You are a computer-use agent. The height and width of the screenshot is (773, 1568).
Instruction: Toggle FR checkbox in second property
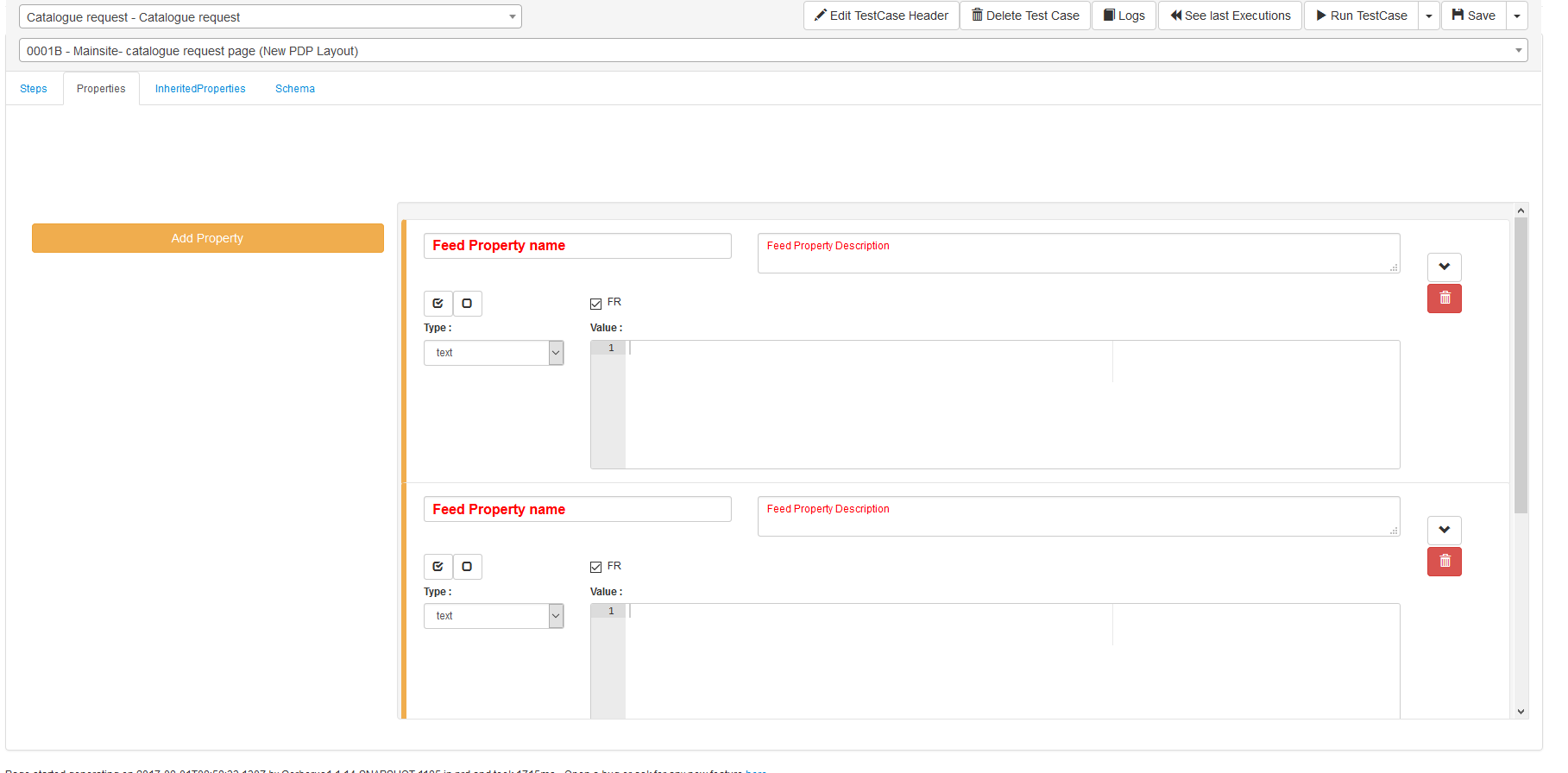(x=595, y=567)
